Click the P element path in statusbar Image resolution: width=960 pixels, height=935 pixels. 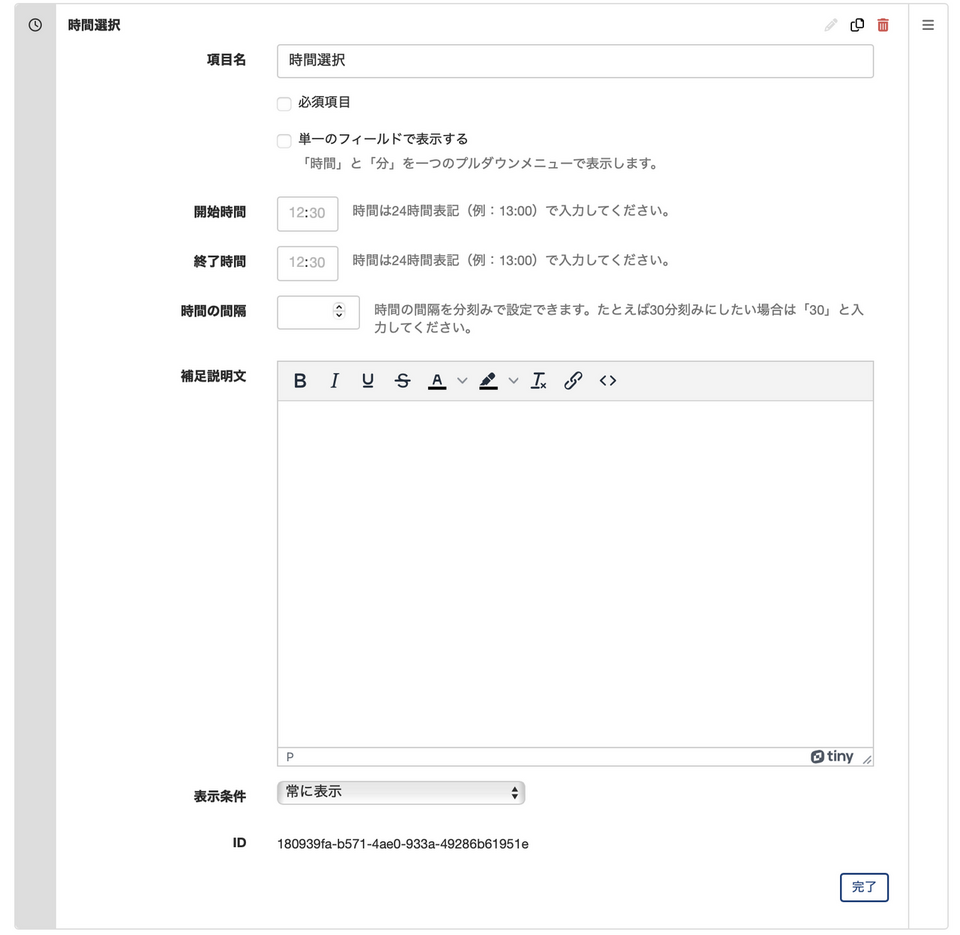tap(290, 757)
